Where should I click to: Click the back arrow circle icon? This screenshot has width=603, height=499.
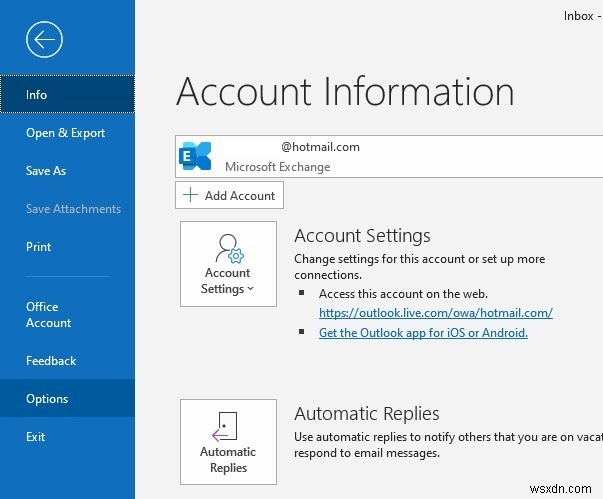click(44, 39)
